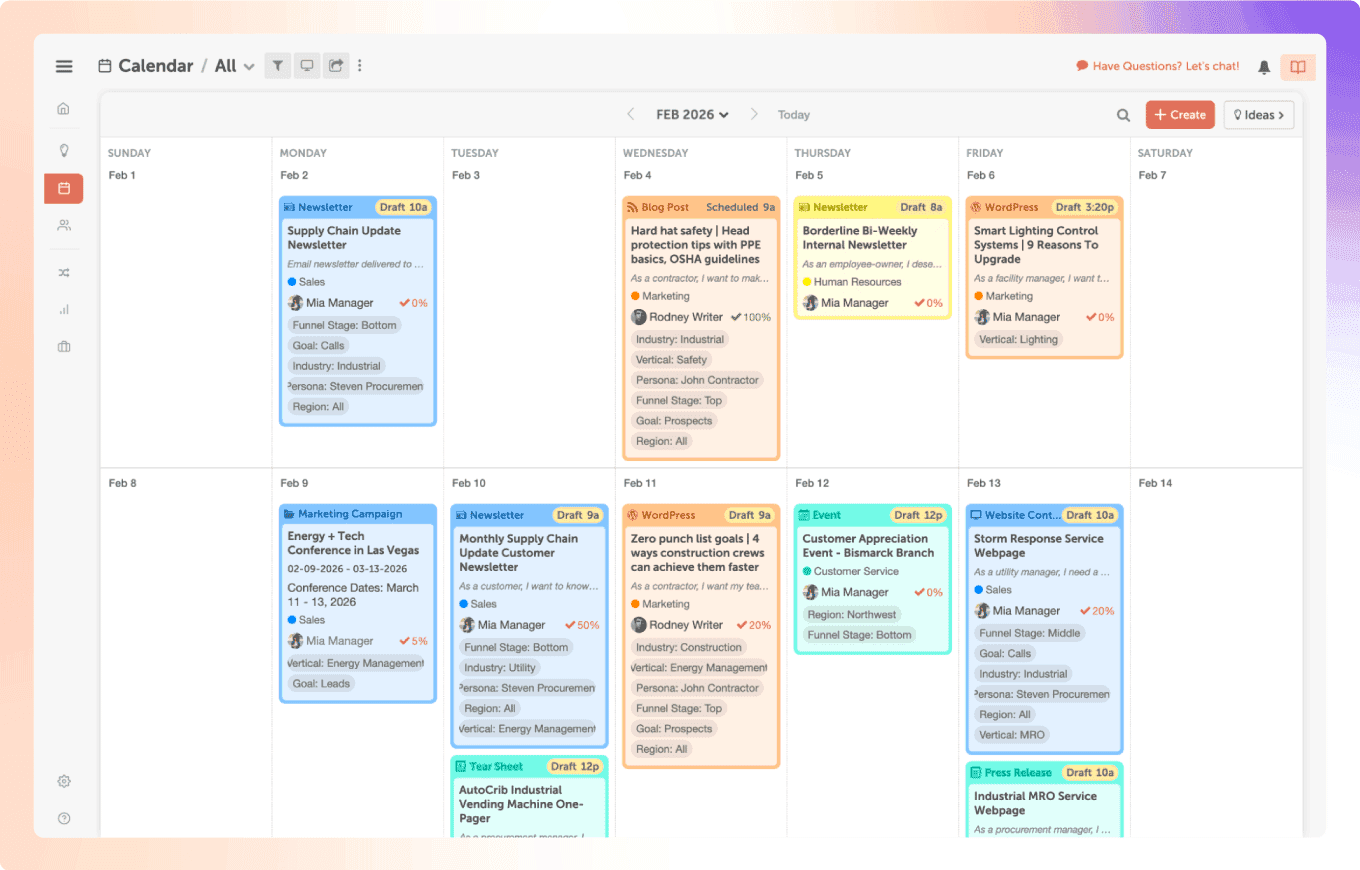
Task: Click the settings gear at bottom of sidebar
Action: click(63, 781)
